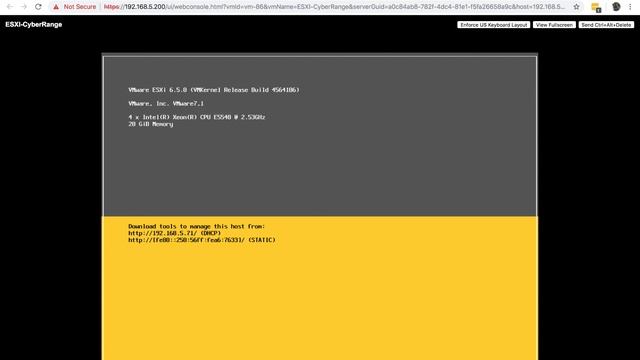Bookmark this page with the star icon
This screenshot has height=360, width=640.
[576, 7]
